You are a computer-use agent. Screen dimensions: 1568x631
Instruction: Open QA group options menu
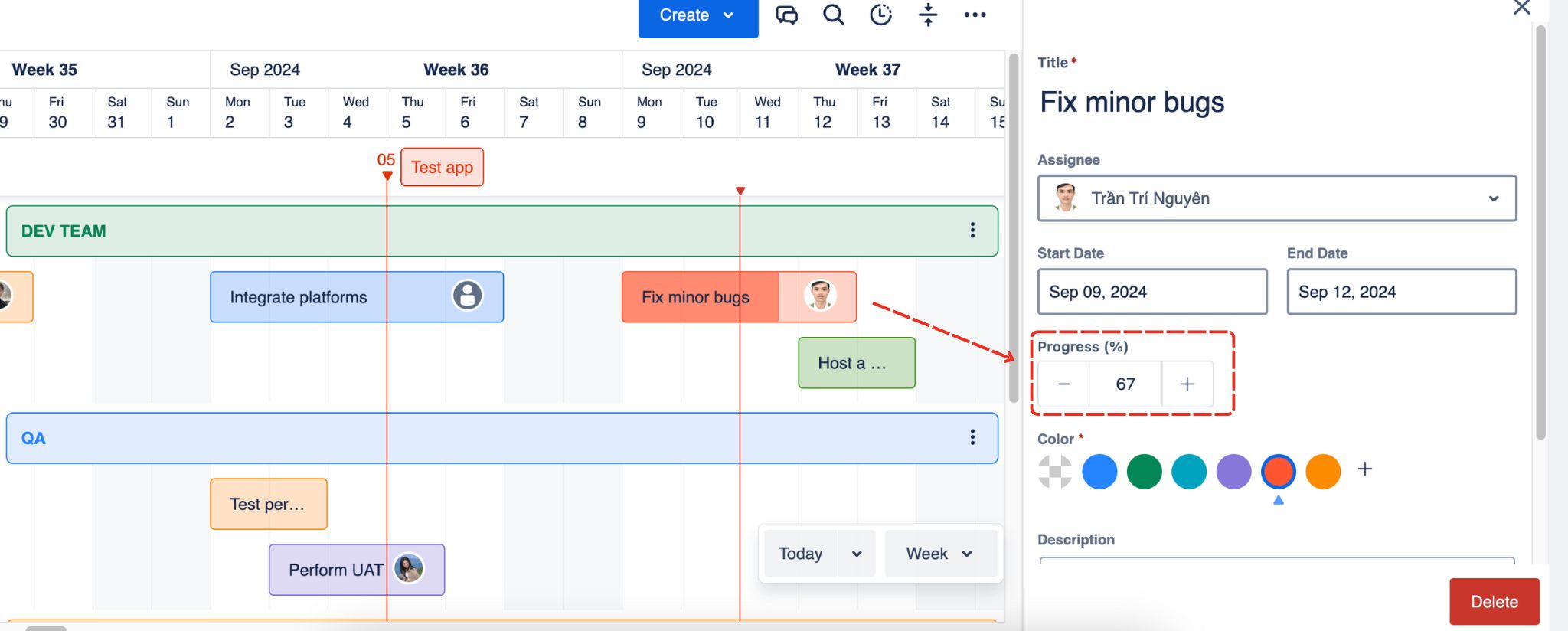[972, 437]
